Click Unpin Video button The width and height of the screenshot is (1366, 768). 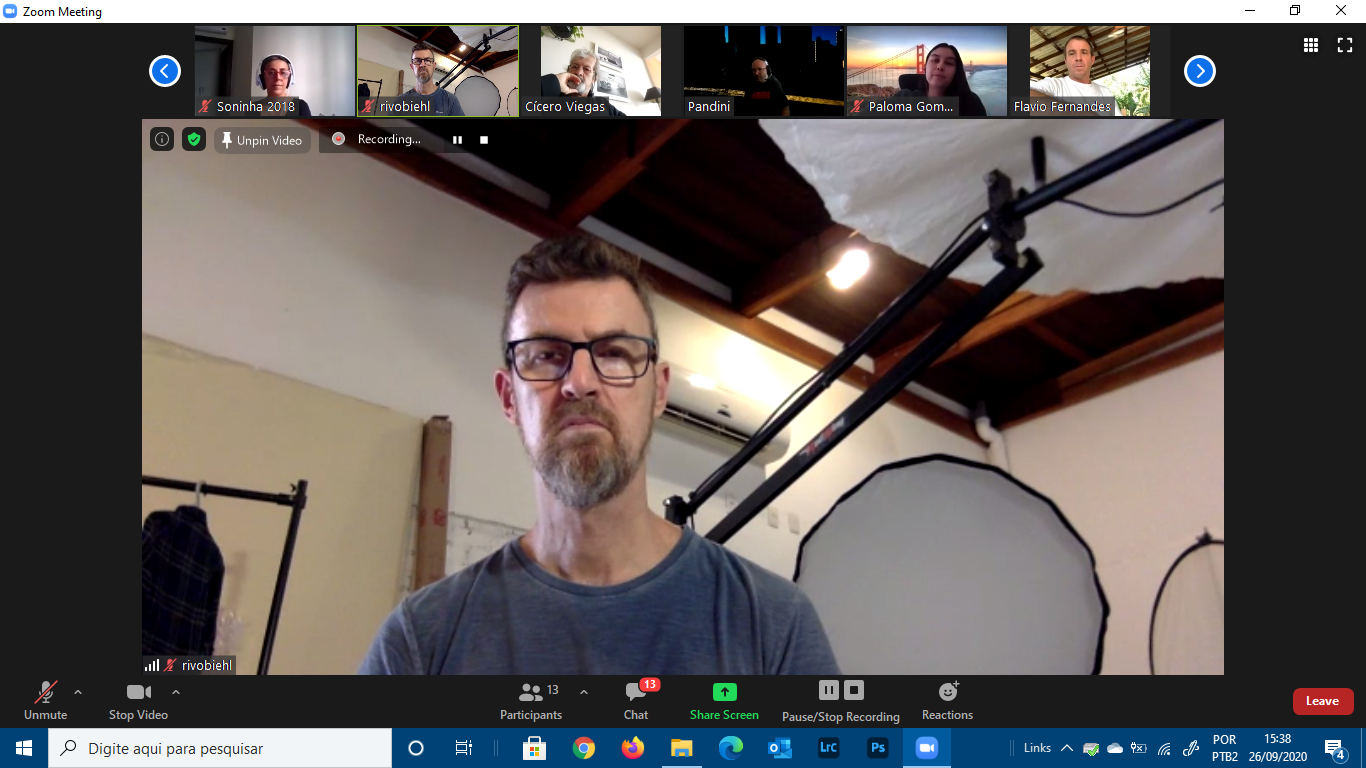pyautogui.click(x=262, y=140)
